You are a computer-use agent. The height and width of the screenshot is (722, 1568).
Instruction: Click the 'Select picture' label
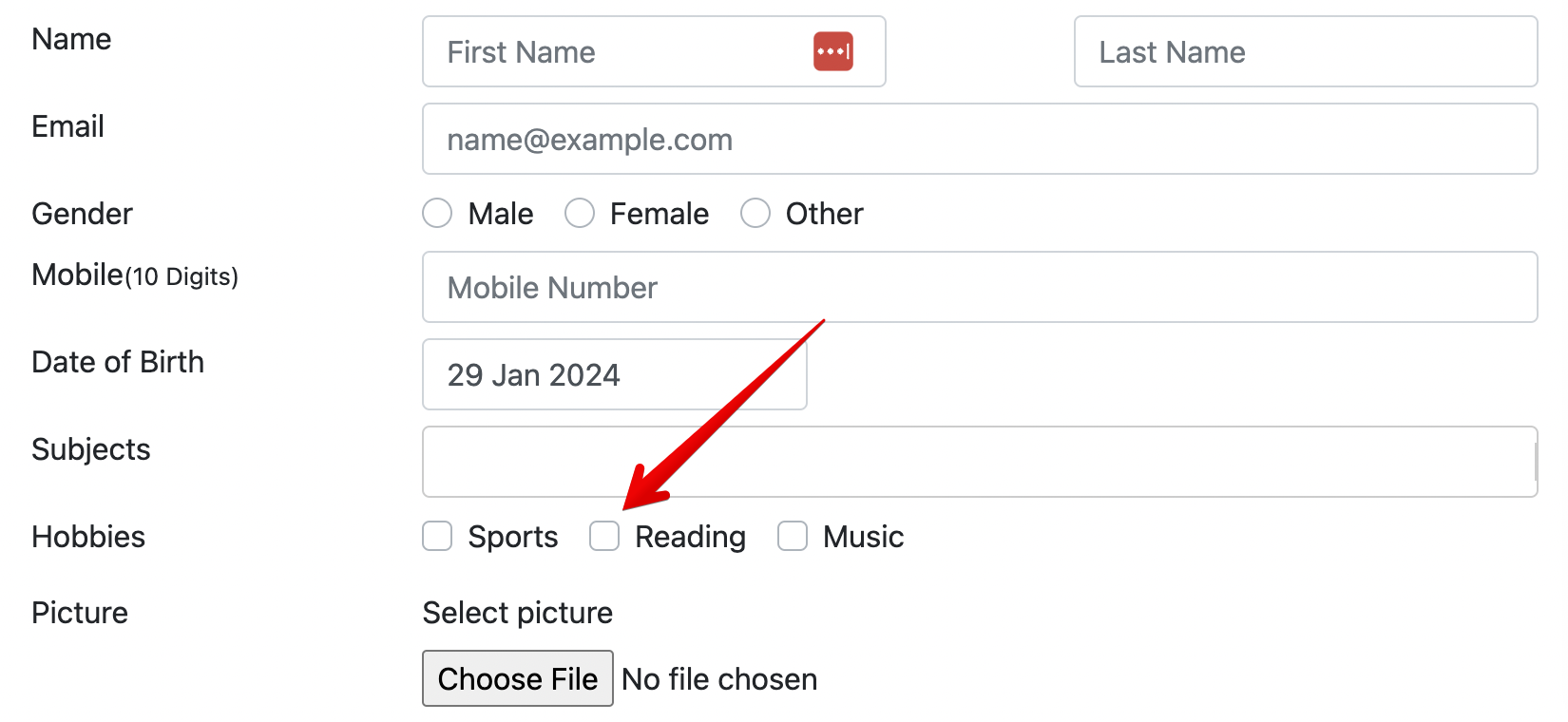click(x=518, y=613)
